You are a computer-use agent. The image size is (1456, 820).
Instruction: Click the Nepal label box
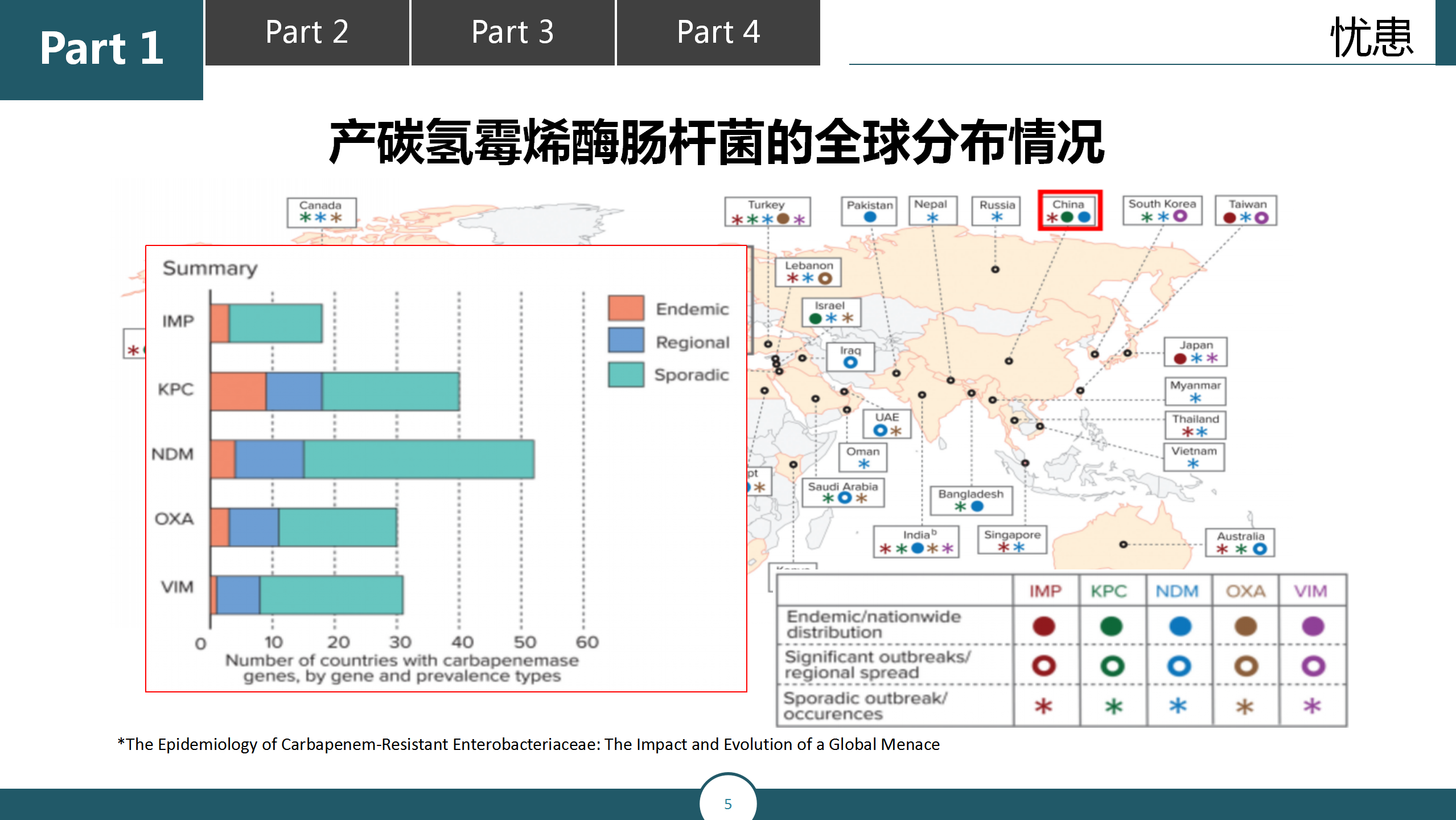point(932,211)
